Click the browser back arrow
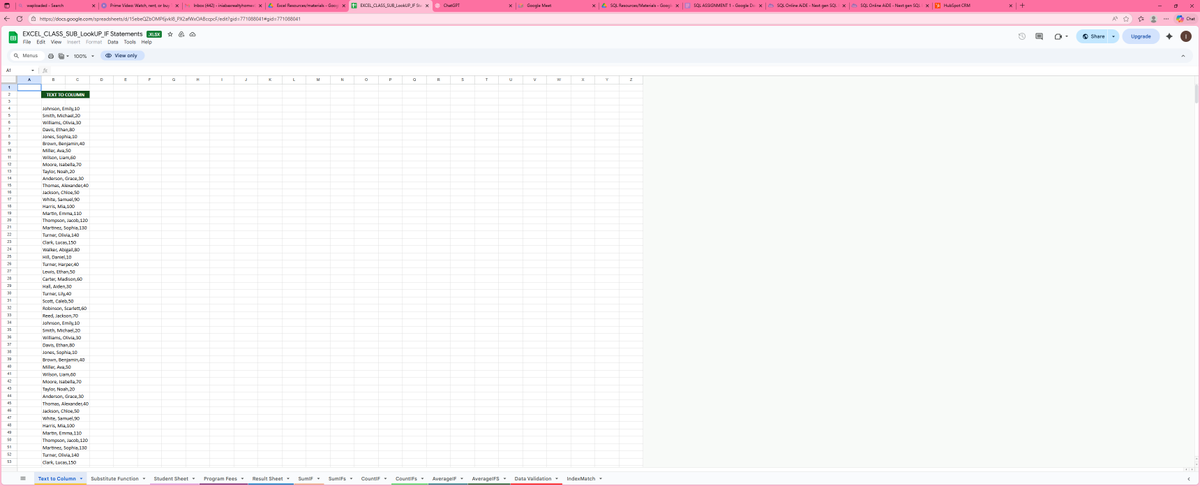 [8, 19]
